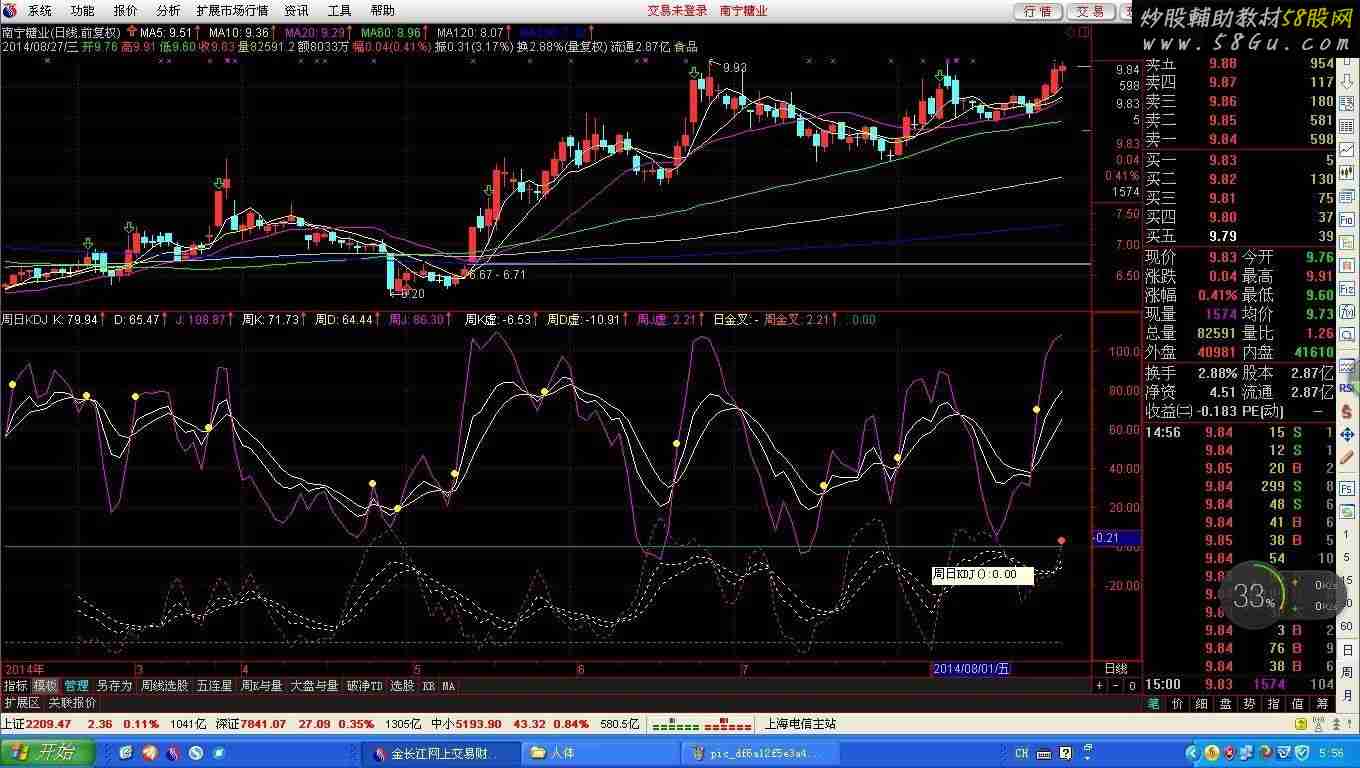Select the 五连星 indicator tab
This screenshot has width=1360, height=768.
214,686
